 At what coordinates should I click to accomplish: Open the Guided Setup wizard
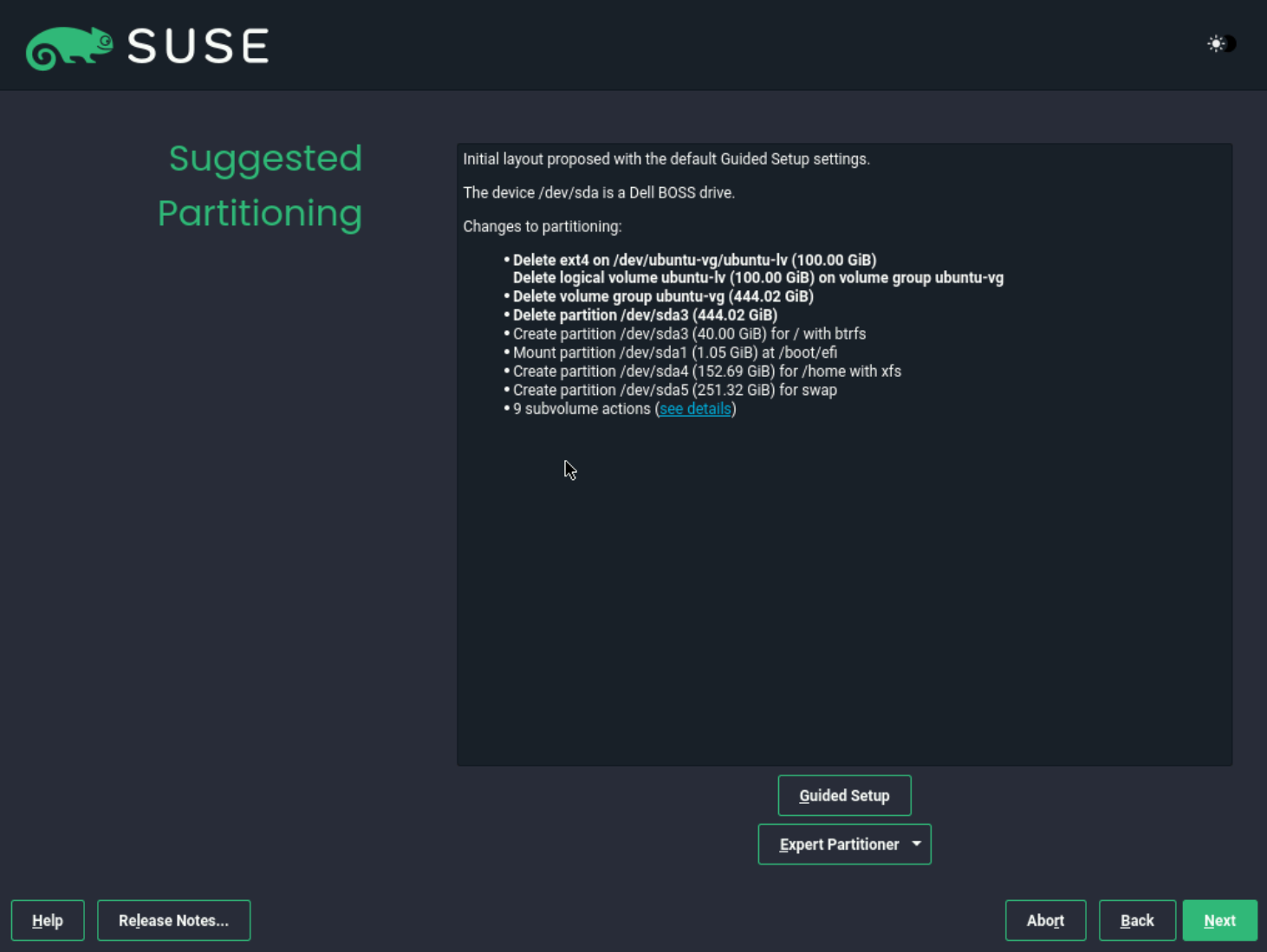click(843, 795)
